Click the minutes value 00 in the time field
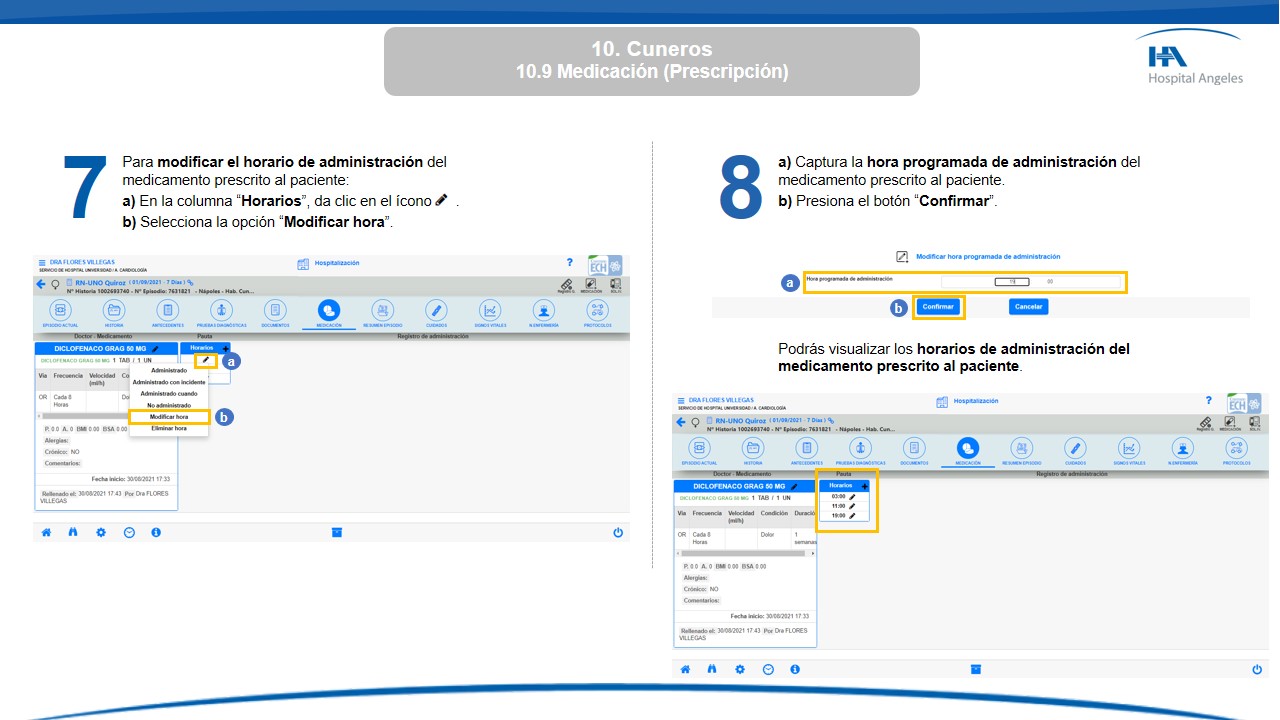This screenshot has height=720, width=1280. click(1050, 282)
